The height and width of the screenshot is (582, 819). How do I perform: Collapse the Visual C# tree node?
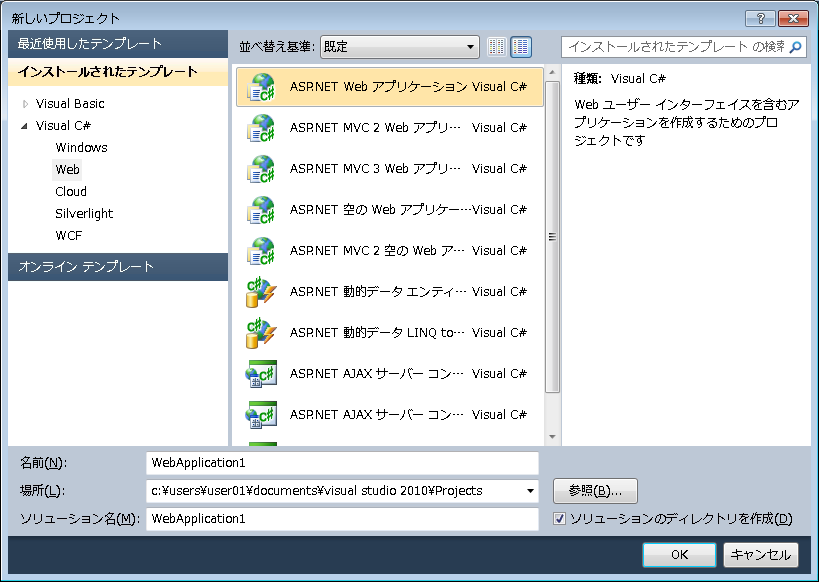click(24, 126)
